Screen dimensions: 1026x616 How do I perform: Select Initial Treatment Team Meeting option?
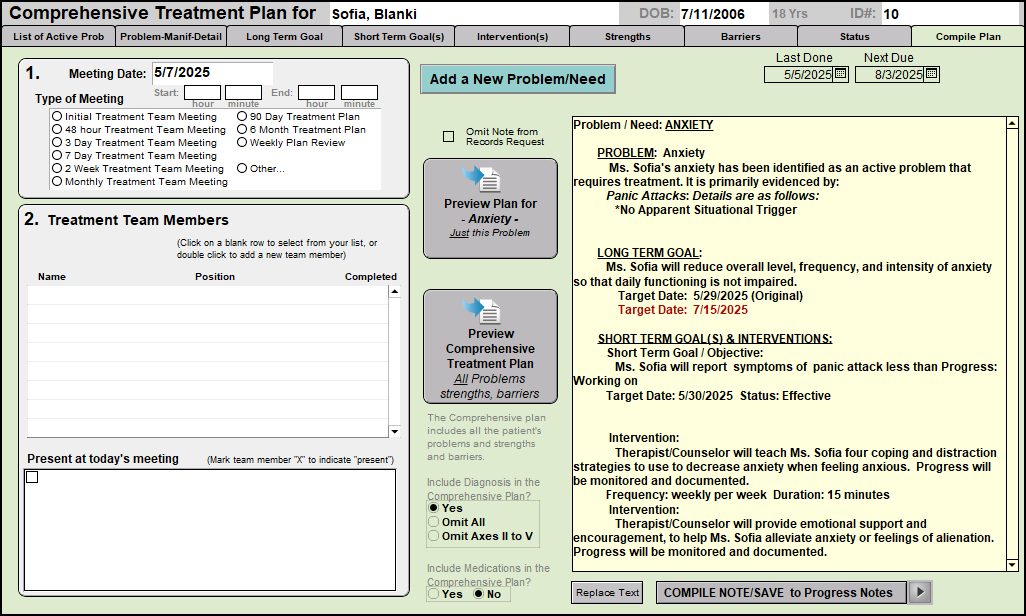click(57, 117)
